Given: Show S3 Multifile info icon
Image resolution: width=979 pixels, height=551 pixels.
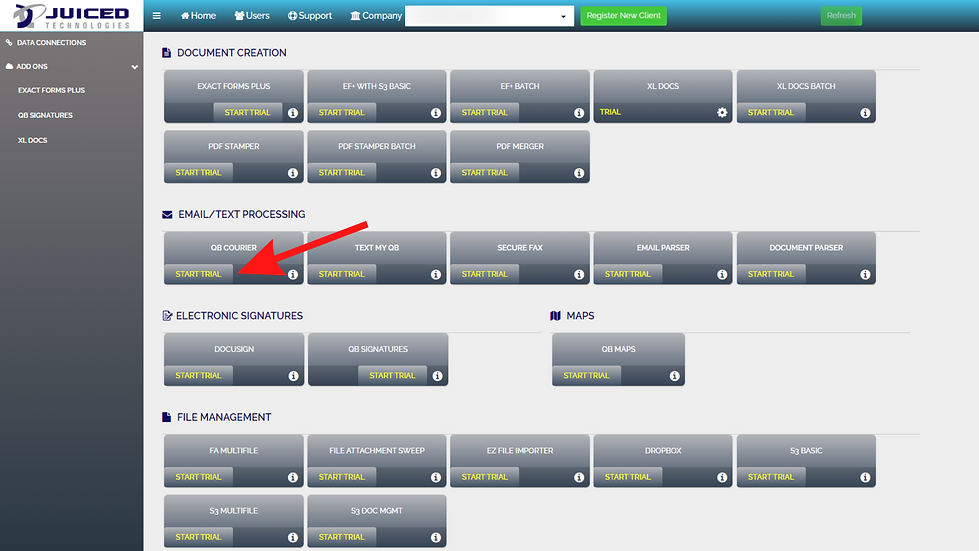Looking at the screenshot, I should 293,537.
